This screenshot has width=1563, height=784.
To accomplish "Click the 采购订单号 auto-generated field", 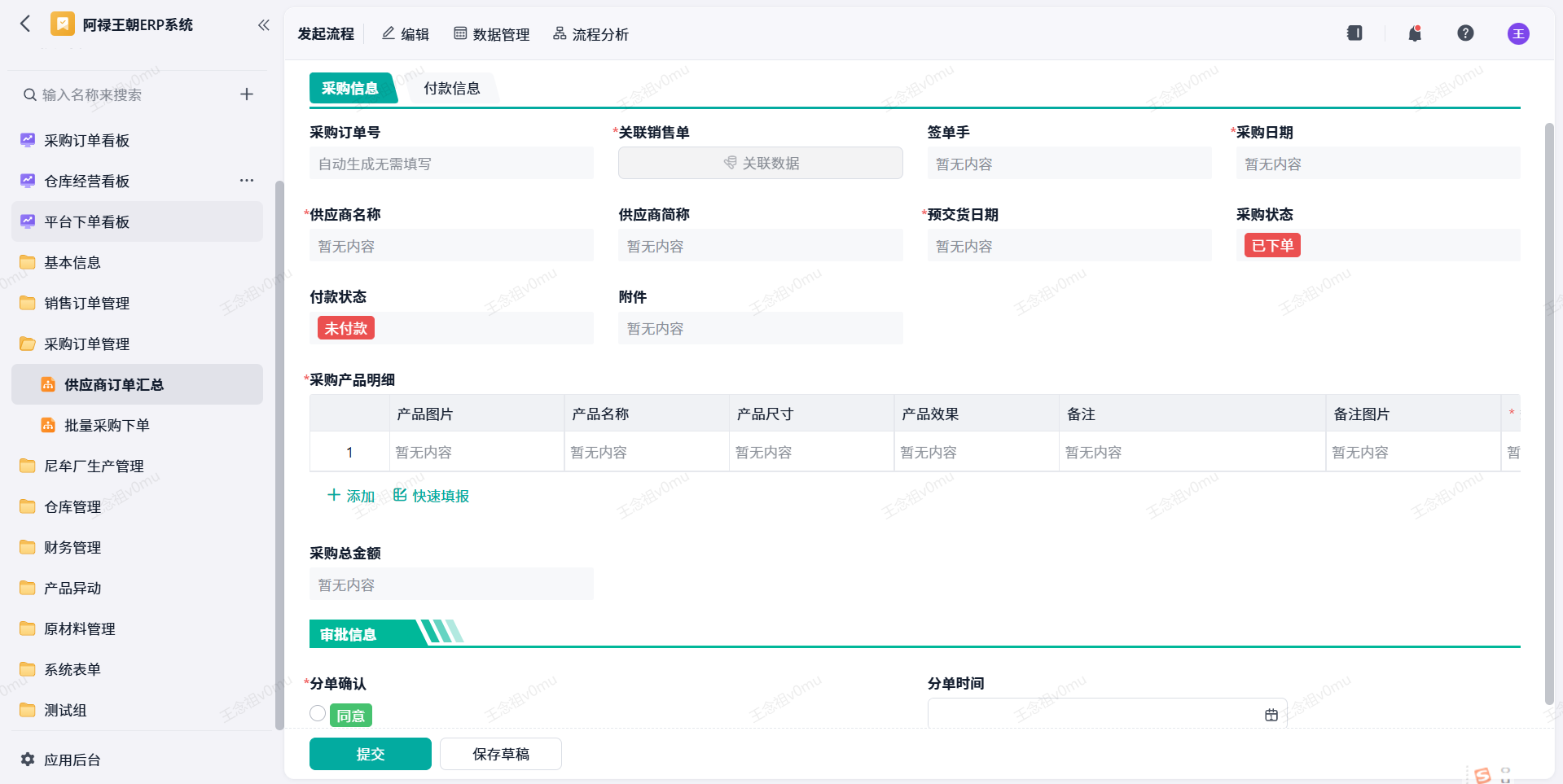I will [x=451, y=164].
